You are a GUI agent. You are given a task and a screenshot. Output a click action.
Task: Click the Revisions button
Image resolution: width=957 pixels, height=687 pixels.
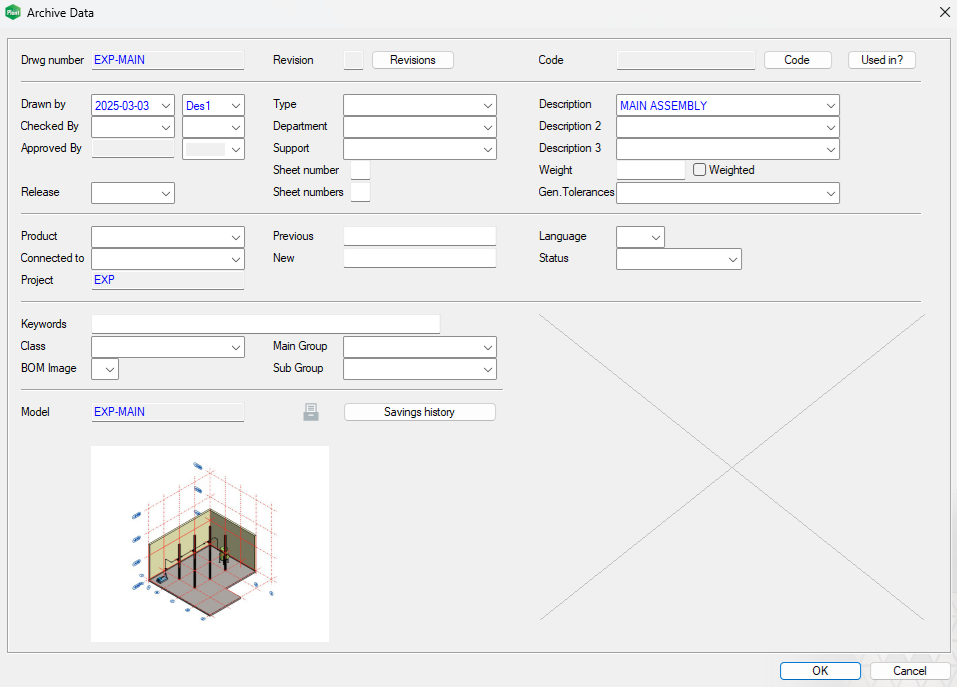tap(412, 60)
